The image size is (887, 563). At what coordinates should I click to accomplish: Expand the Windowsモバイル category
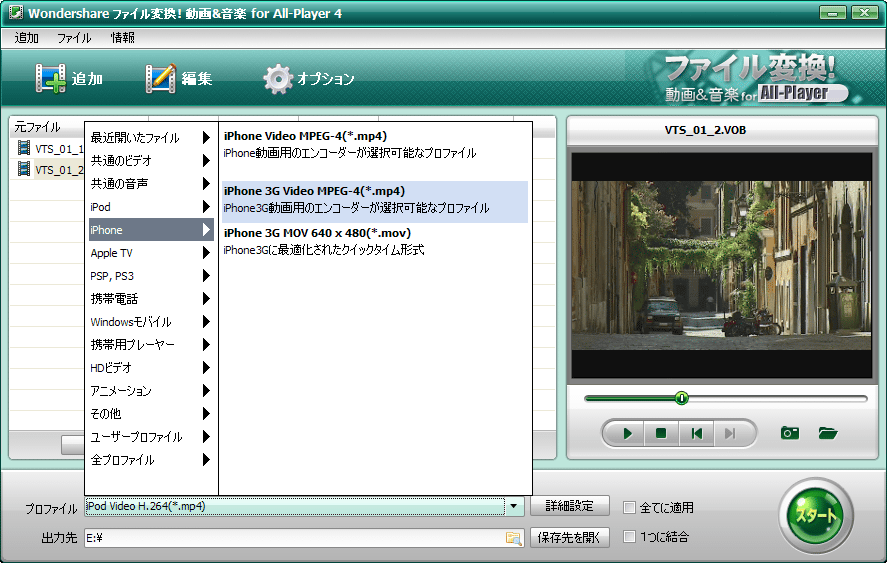(x=150, y=322)
